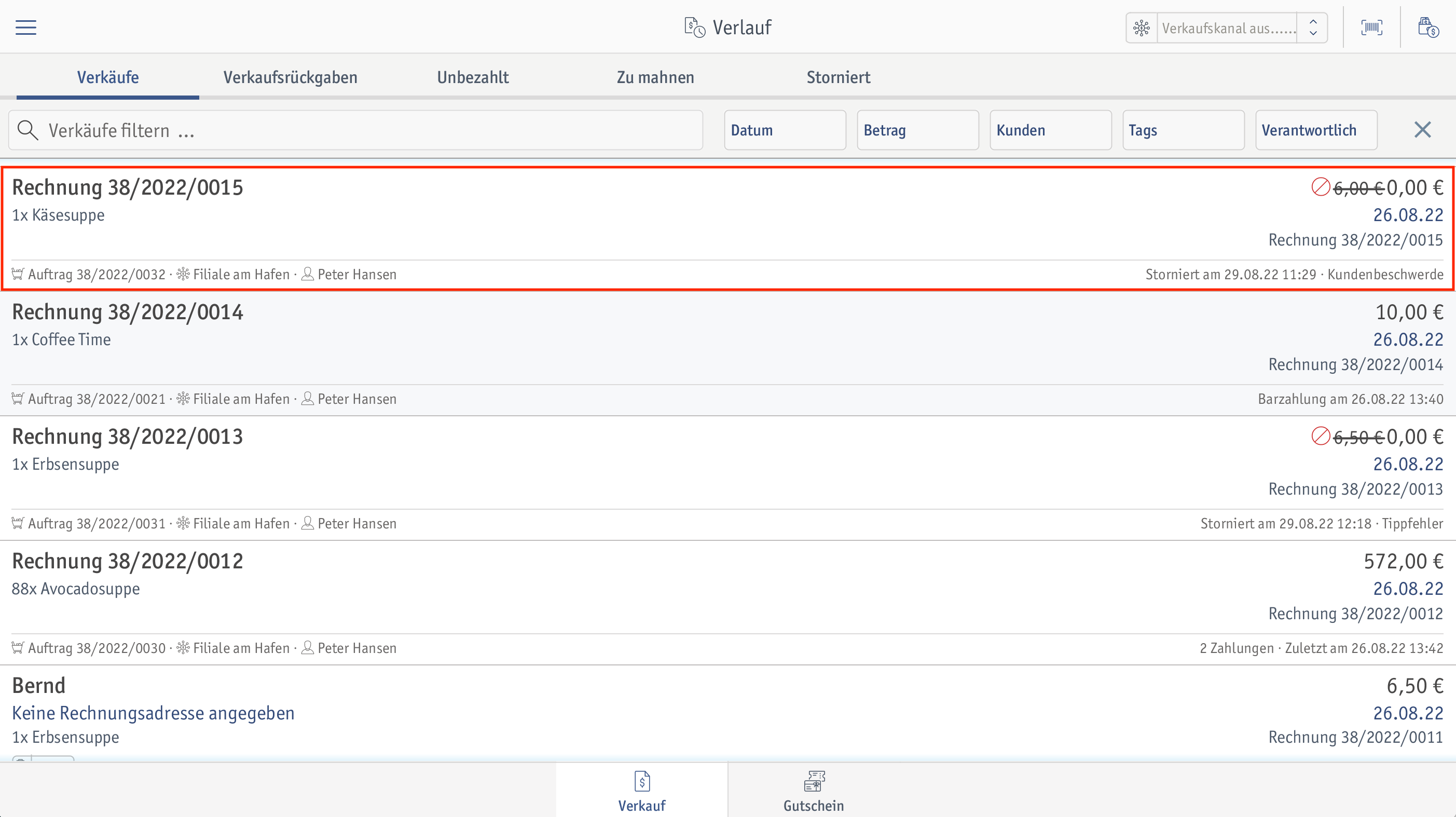
Task: Click the 1x Coffee Time item line
Action: click(x=62, y=340)
